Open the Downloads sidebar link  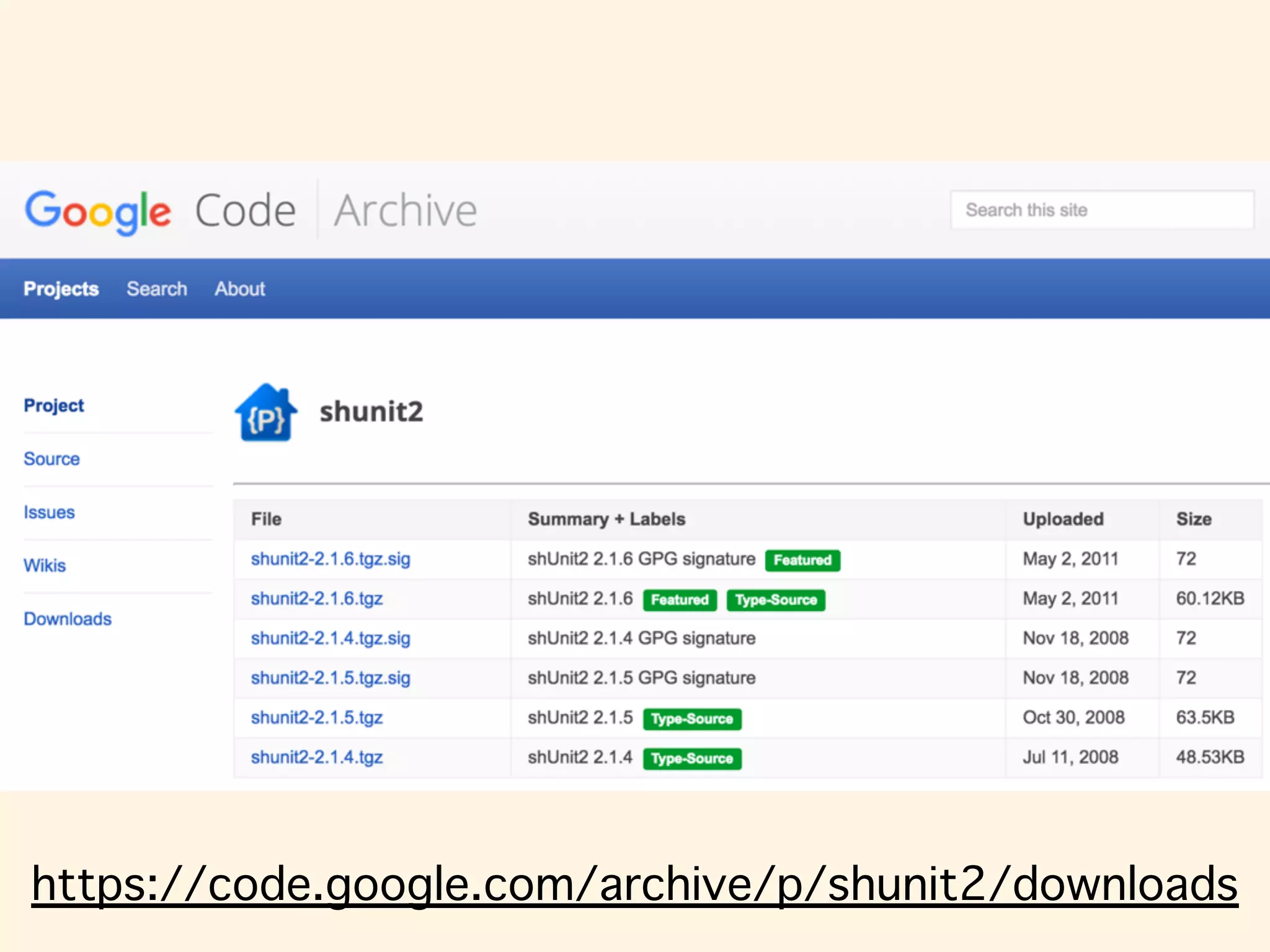(x=68, y=619)
